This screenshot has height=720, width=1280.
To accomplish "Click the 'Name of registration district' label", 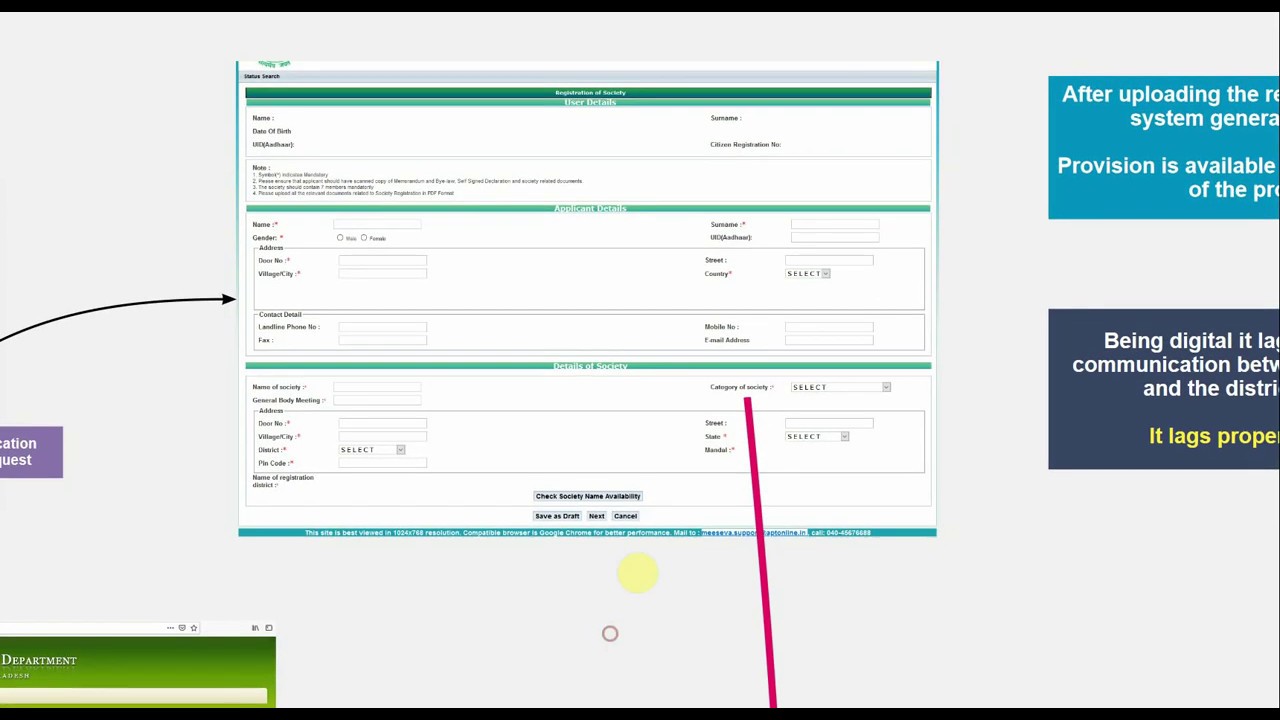I will tap(283, 481).
